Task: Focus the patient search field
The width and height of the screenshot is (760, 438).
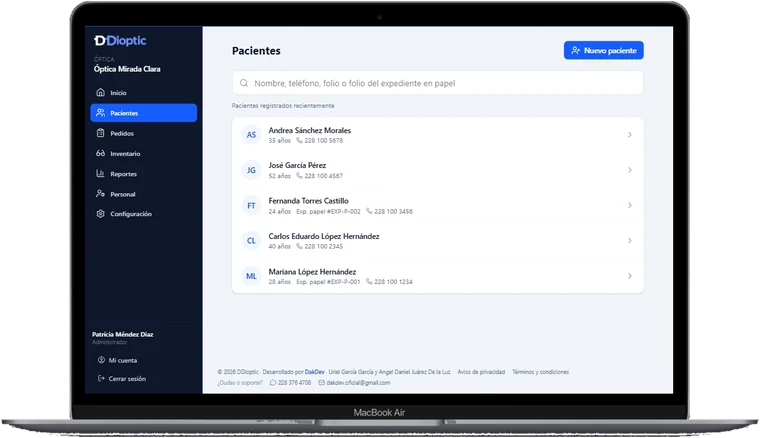Action: click(x=438, y=83)
